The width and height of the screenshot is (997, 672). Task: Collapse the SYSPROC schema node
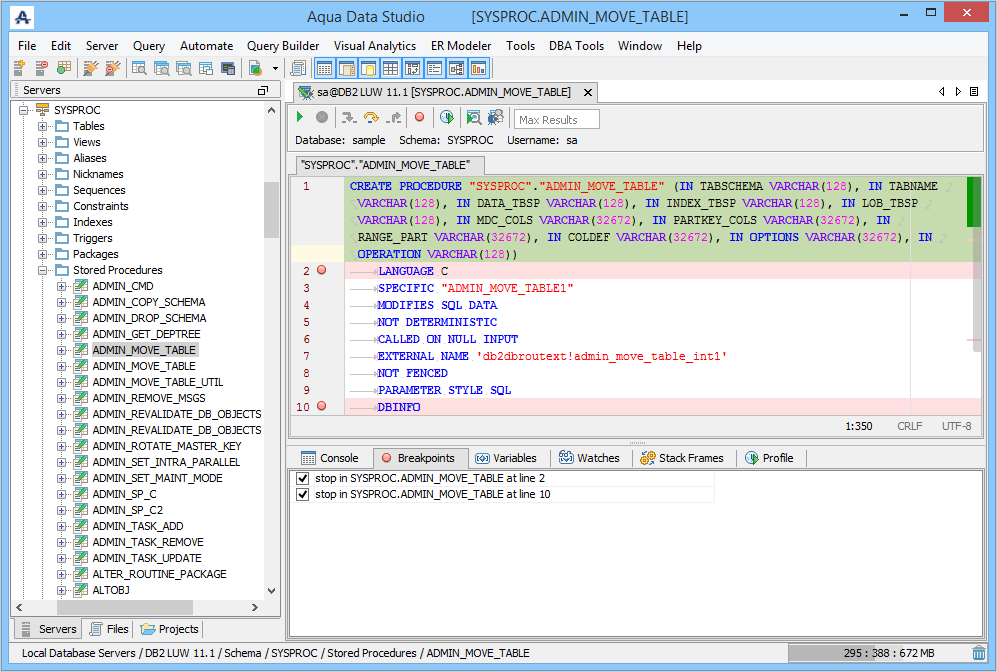point(24,110)
